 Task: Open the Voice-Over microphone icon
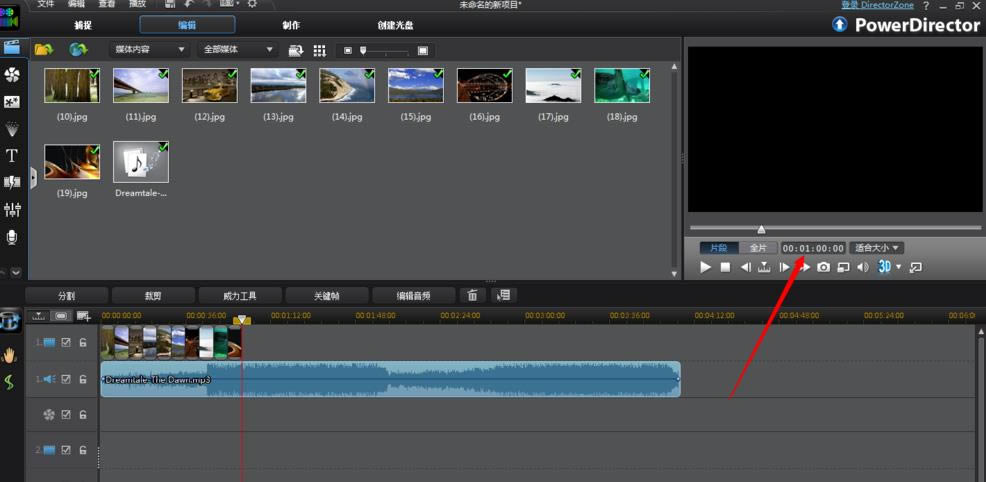coord(12,237)
